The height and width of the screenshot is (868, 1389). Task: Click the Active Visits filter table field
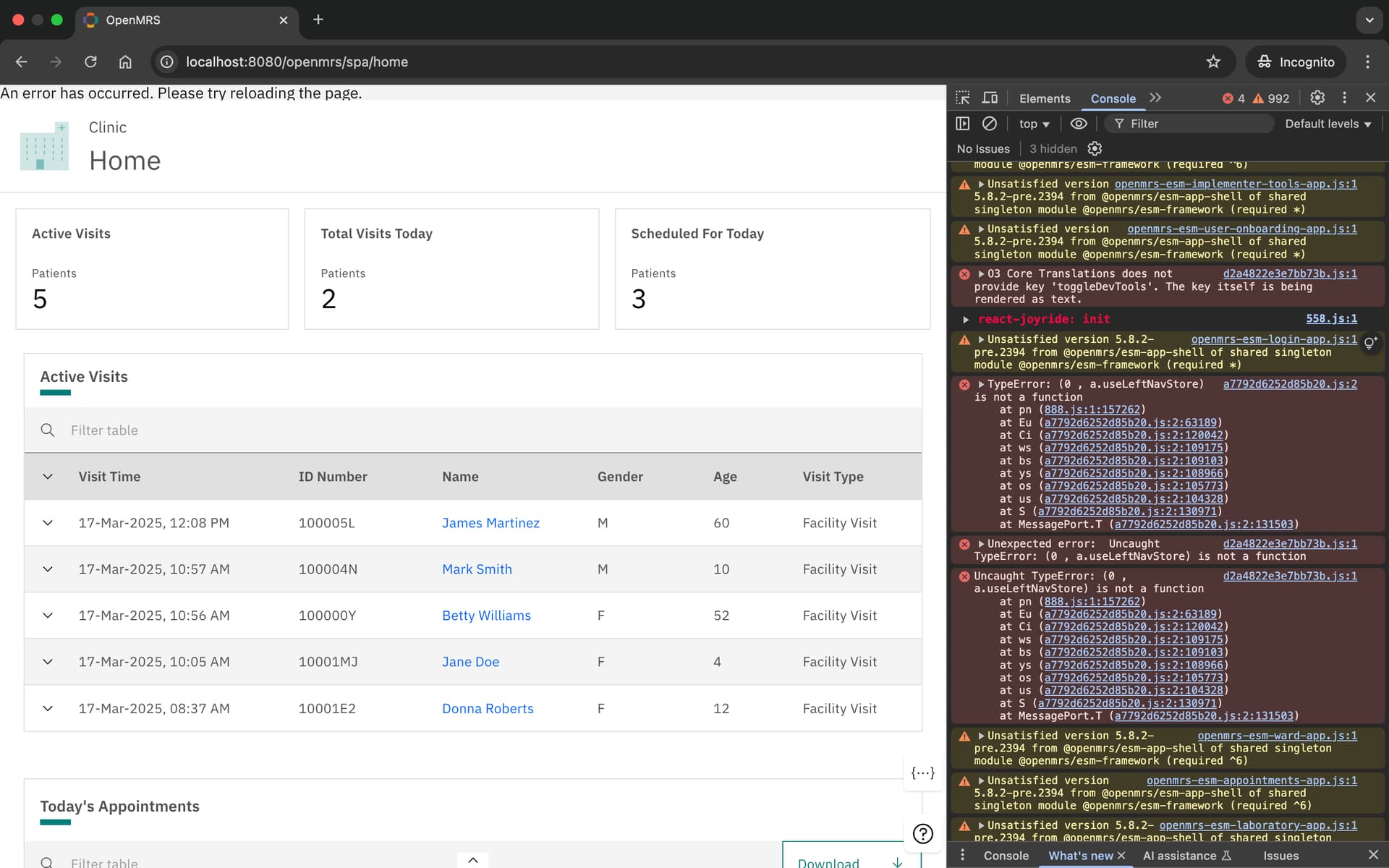pyautogui.click(x=473, y=430)
